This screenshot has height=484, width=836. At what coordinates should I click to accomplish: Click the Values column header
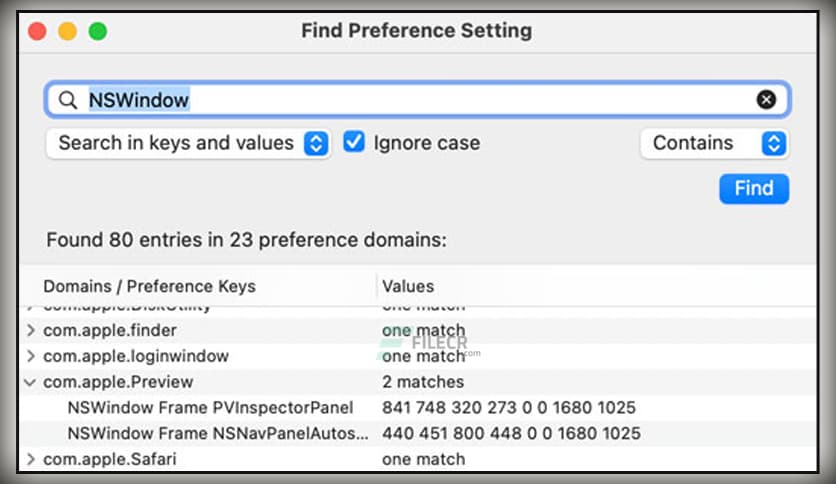click(x=408, y=286)
